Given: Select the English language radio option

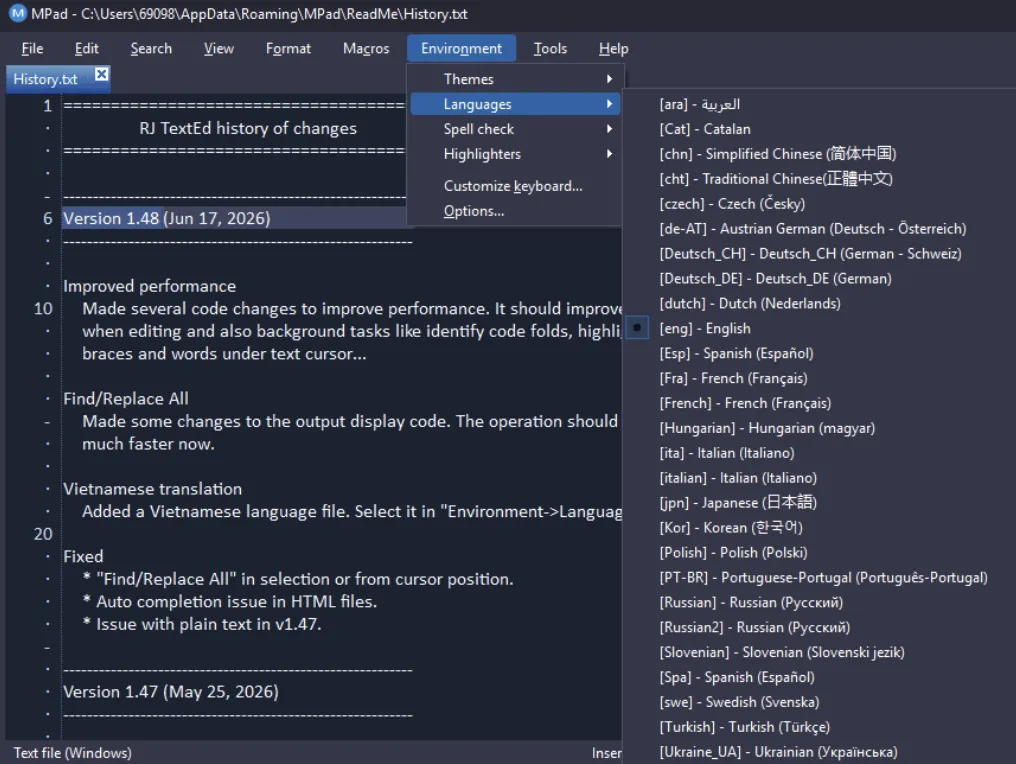Looking at the screenshot, I should pyautogui.click(x=637, y=328).
